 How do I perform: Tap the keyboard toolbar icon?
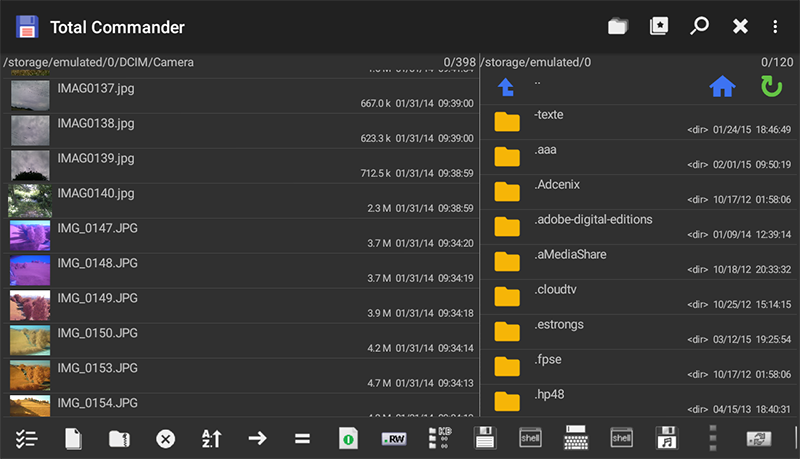coord(576,438)
